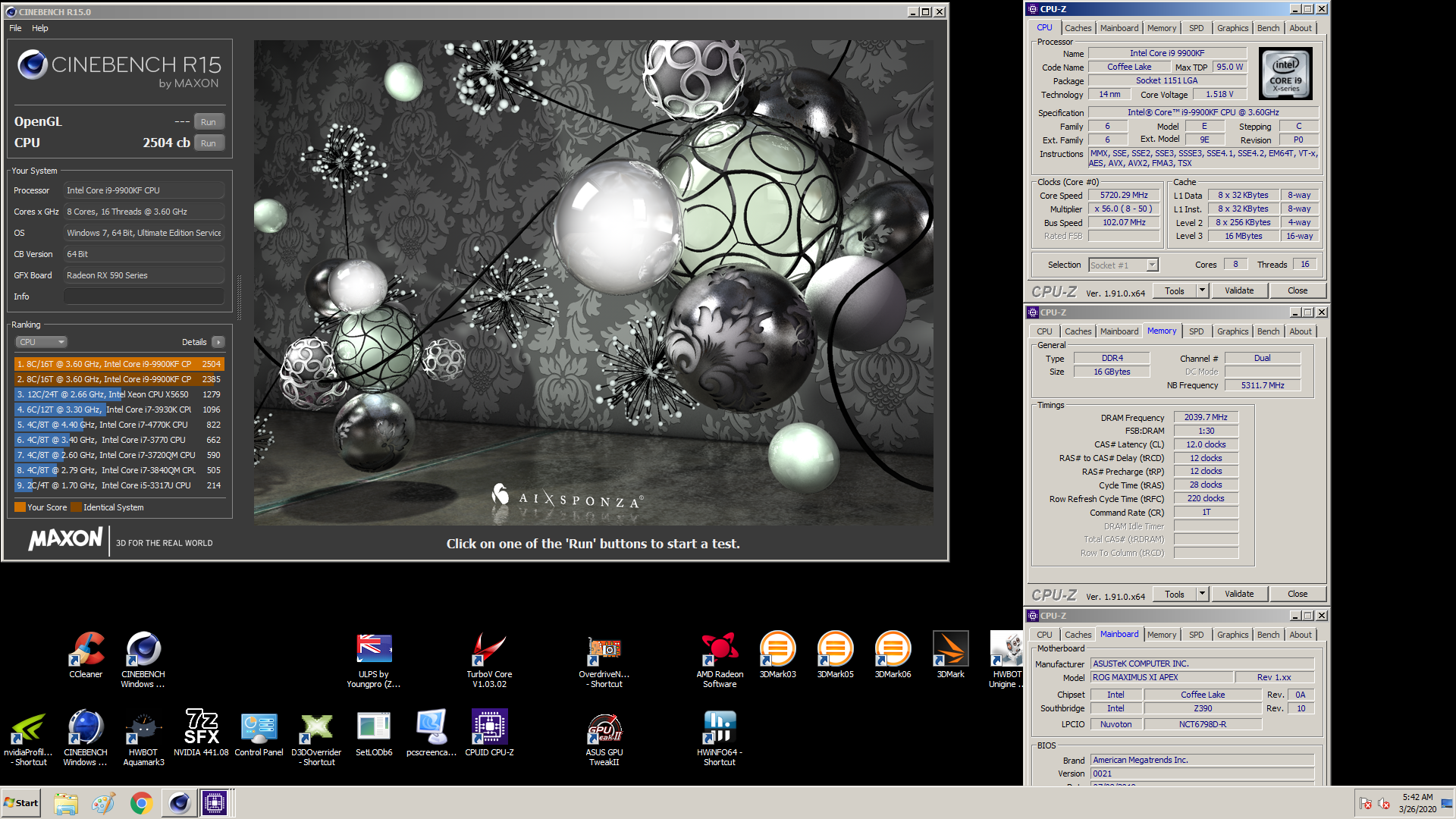Open Socket #1 selection dropdown
Screen dimensions: 1456x819
(x=1123, y=265)
